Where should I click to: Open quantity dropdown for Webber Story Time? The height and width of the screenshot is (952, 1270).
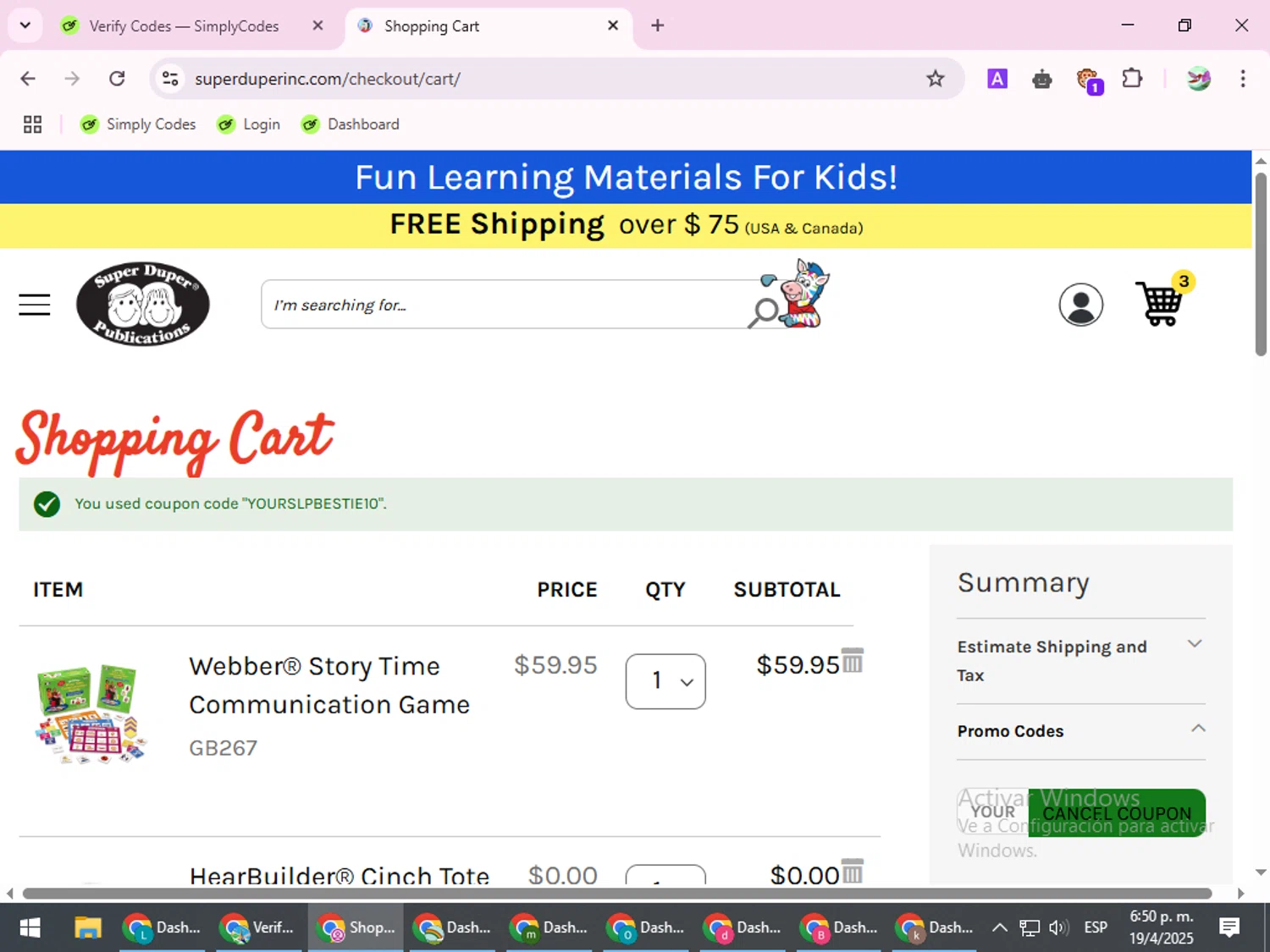point(665,681)
